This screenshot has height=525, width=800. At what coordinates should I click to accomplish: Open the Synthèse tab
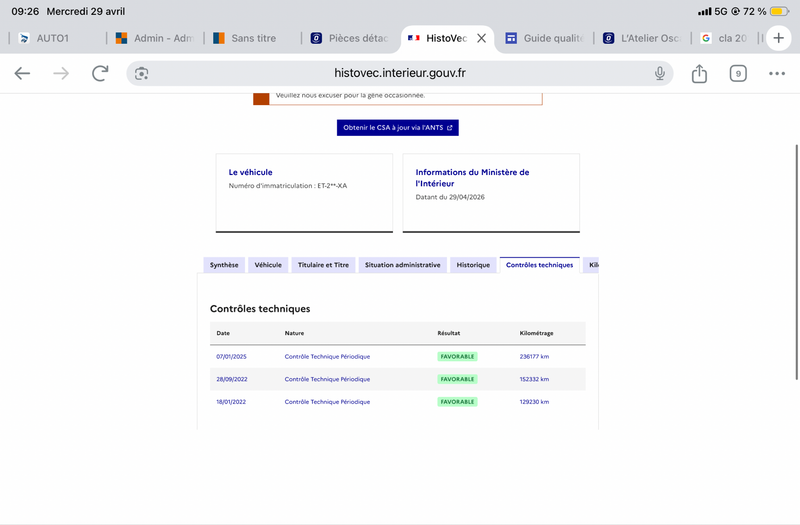(x=224, y=265)
